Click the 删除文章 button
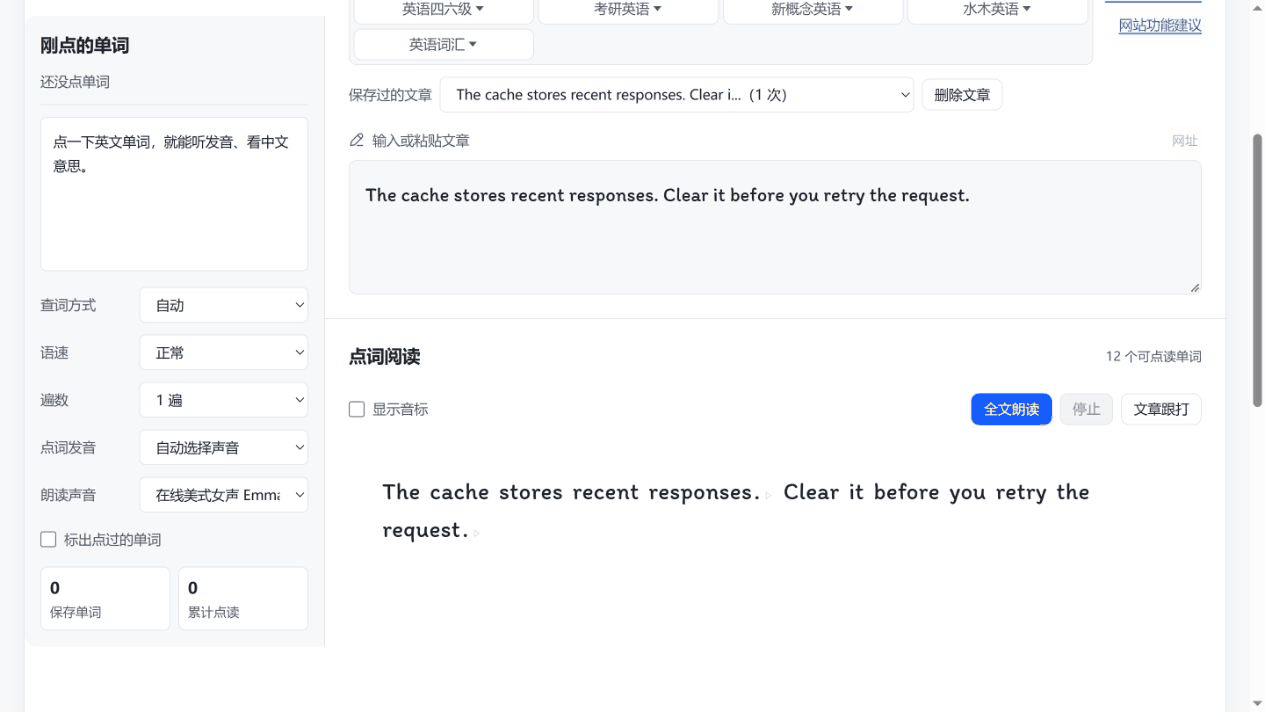Viewport: 1265px width, 712px height. click(962, 95)
